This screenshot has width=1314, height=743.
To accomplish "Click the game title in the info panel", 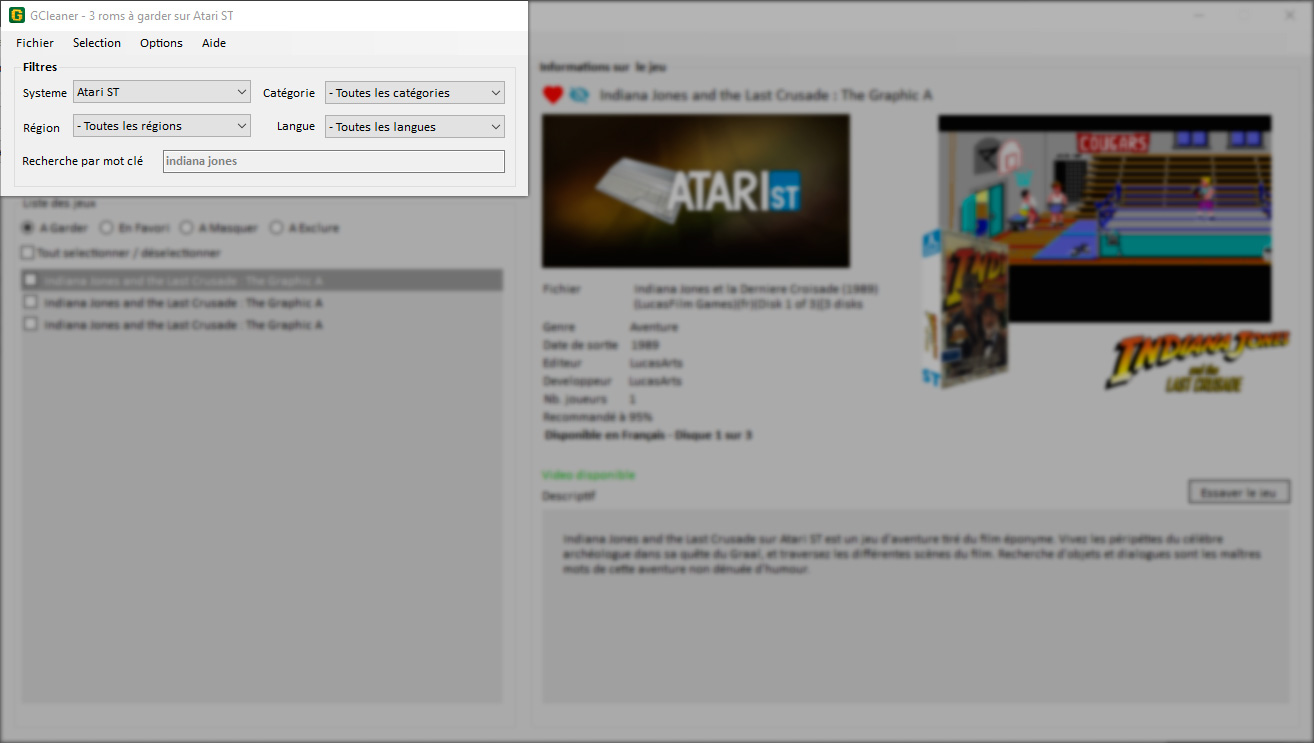I will [x=766, y=95].
